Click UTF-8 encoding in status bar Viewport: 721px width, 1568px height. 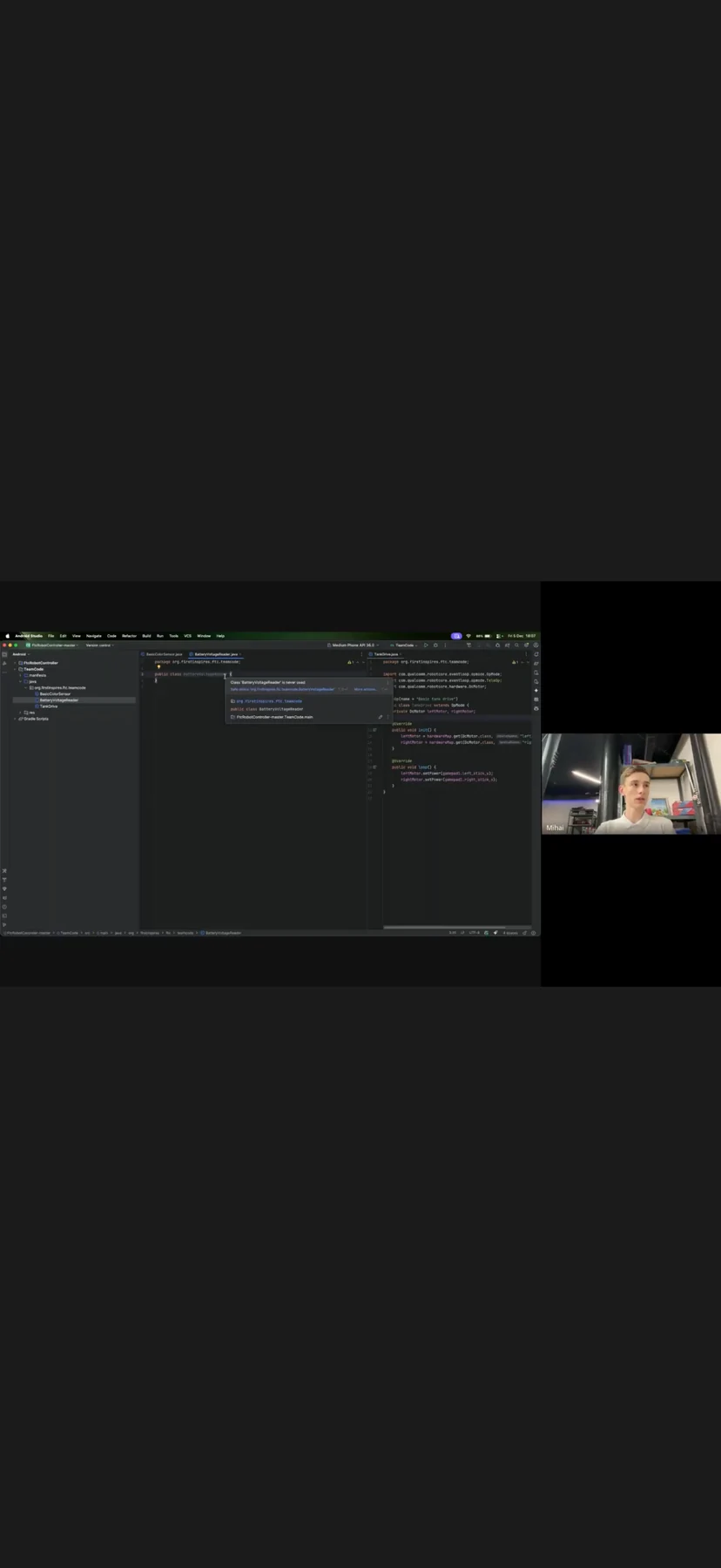pos(475,933)
